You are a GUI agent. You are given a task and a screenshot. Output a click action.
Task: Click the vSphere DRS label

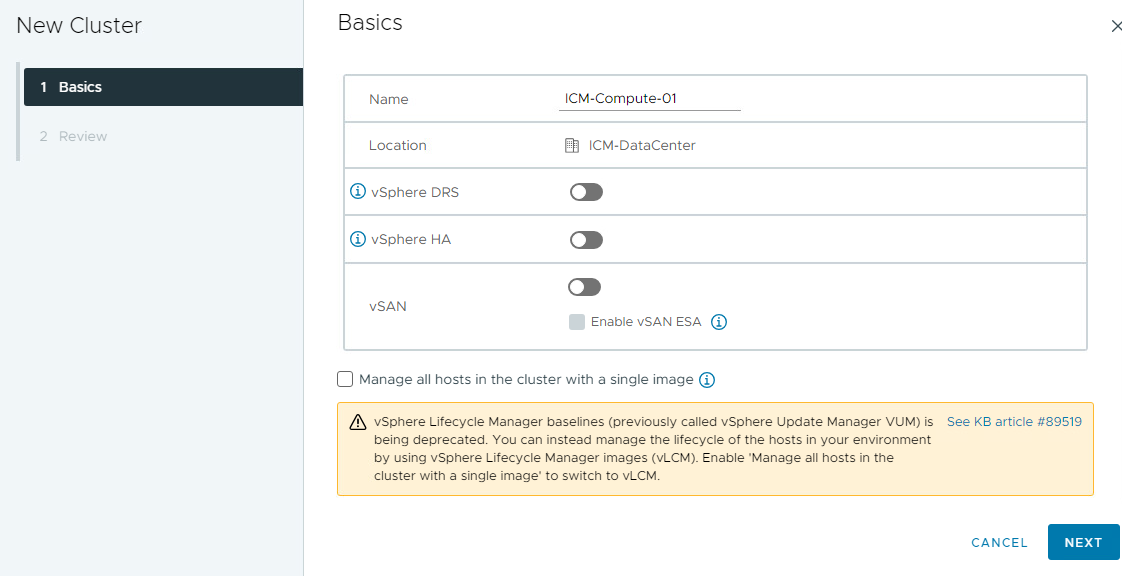[x=415, y=192]
